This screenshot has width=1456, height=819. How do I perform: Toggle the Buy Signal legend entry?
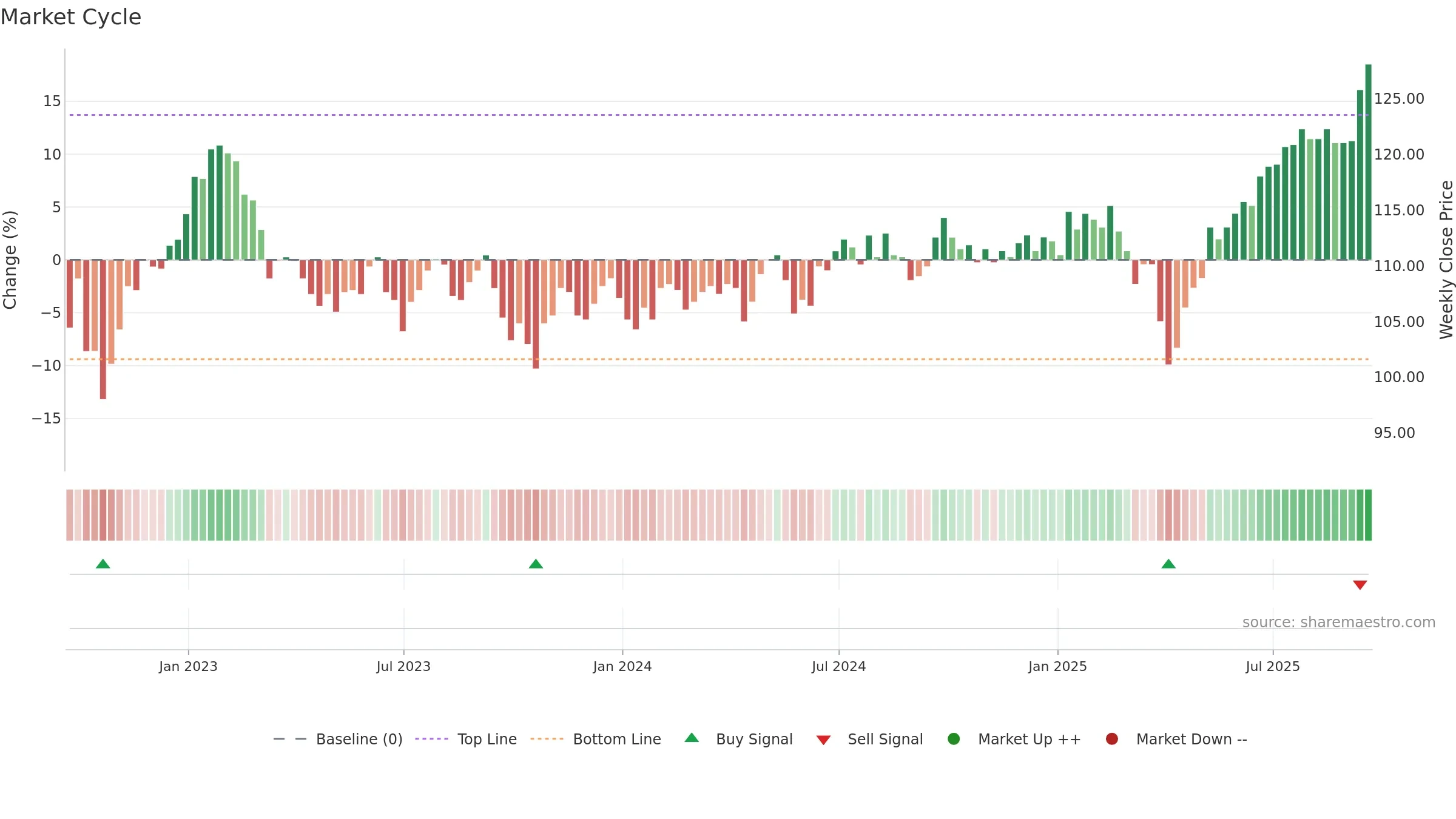[x=738, y=739]
